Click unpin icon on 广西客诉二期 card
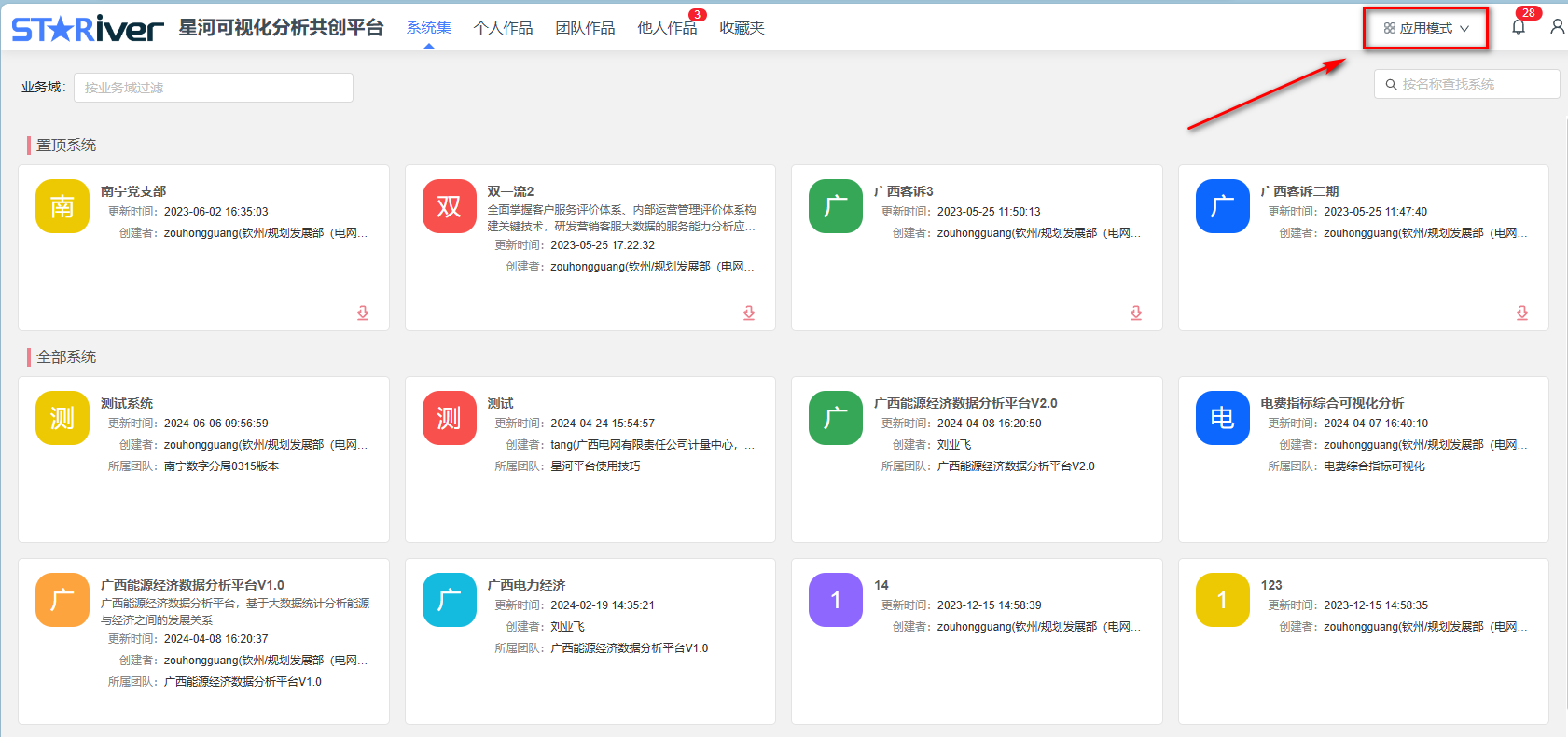The image size is (1568, 737). [x=1522, y=313]
